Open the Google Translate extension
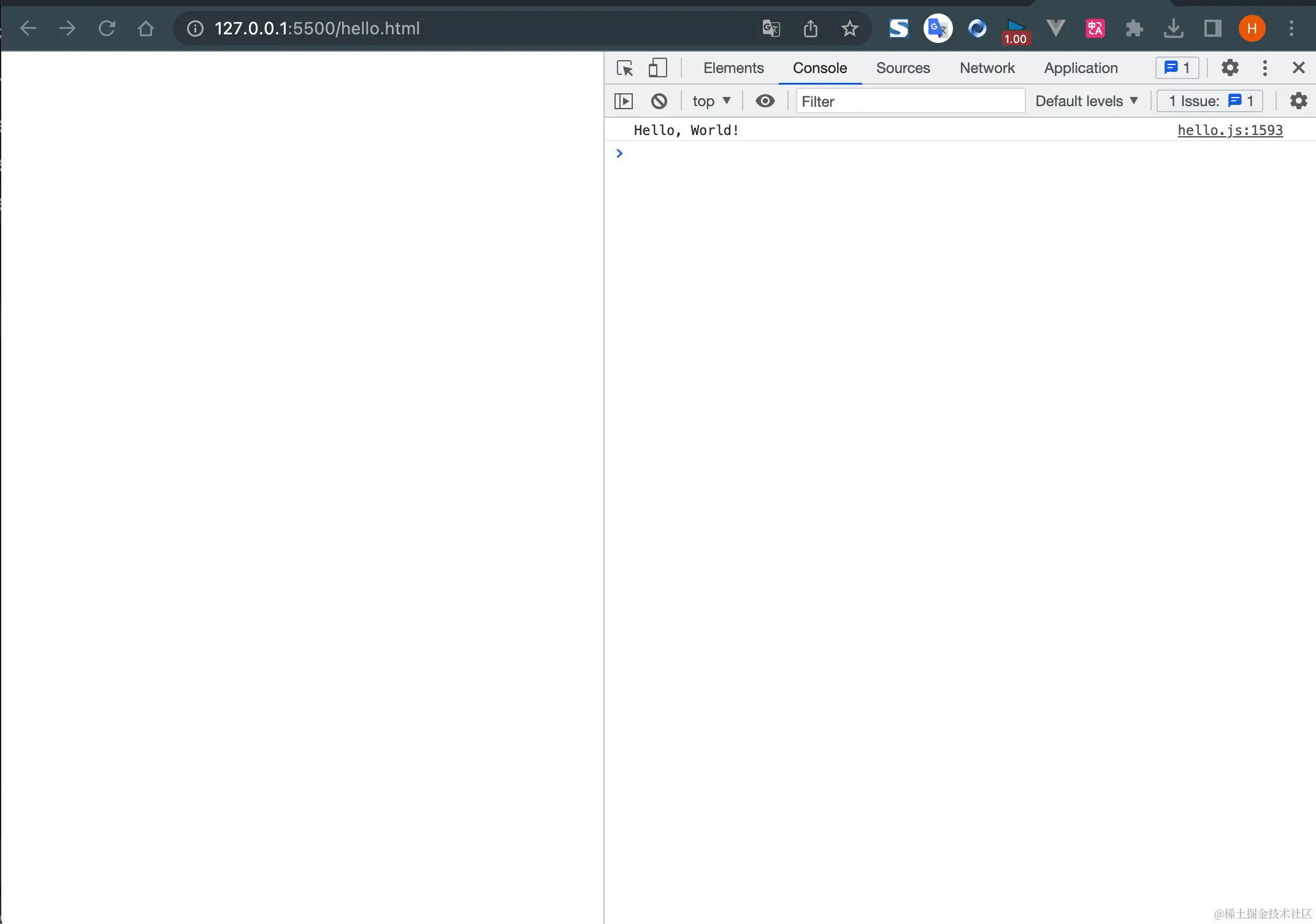This screenshot has width=1316, height=924. (x=937, y=28)
